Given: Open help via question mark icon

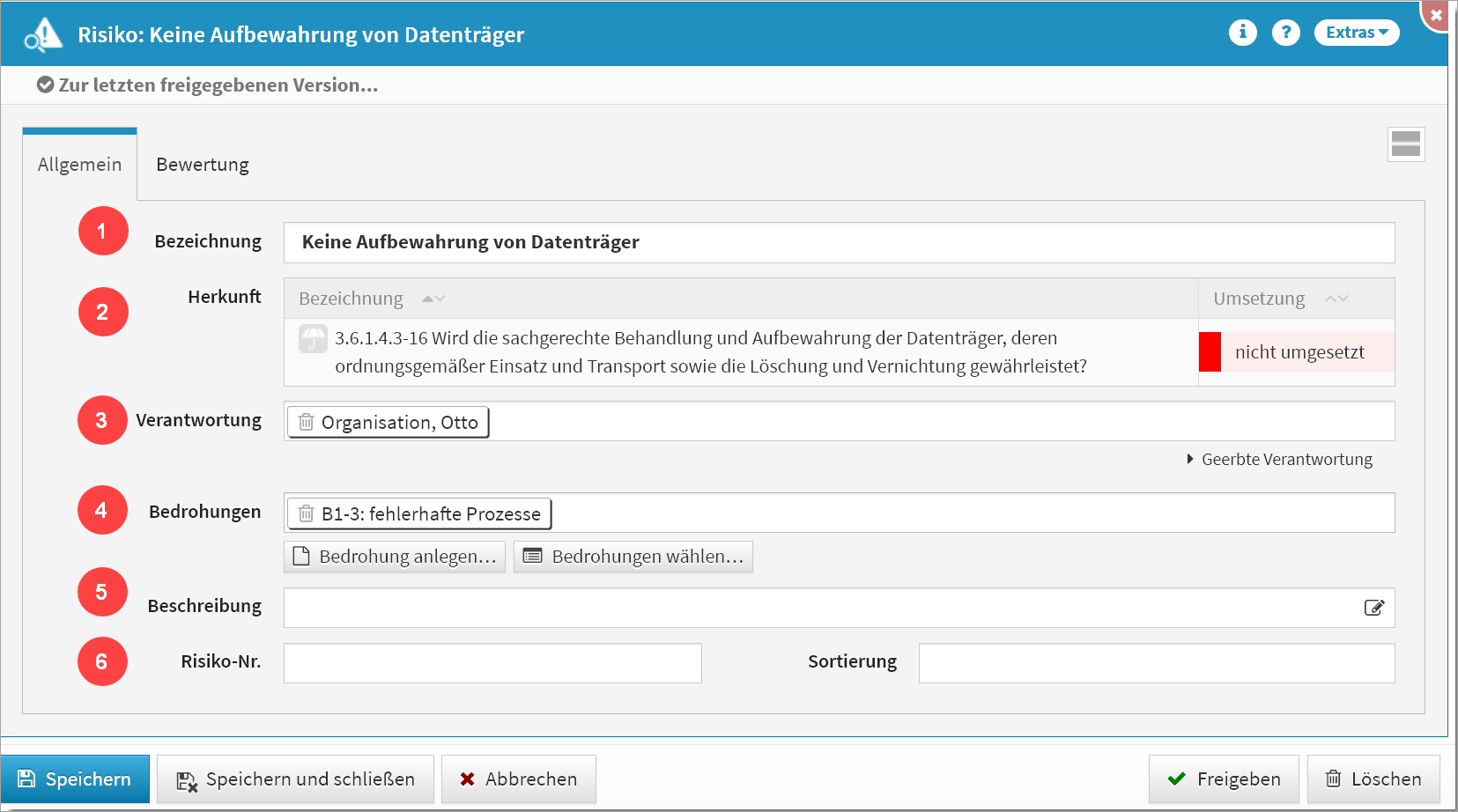Looking at the screenshot, I should [x=1285, y=33].
